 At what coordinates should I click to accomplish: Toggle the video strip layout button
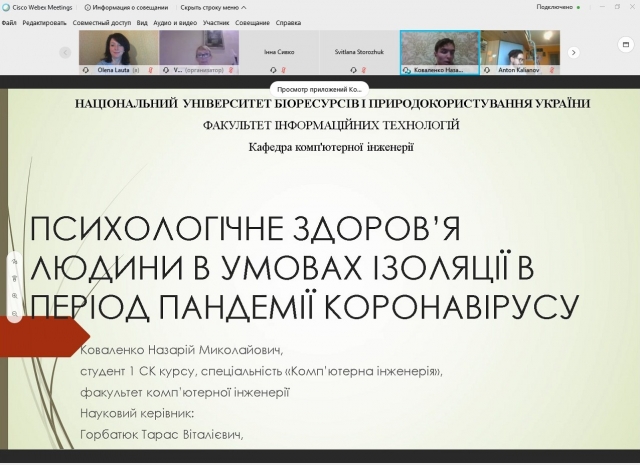(626, 44)
